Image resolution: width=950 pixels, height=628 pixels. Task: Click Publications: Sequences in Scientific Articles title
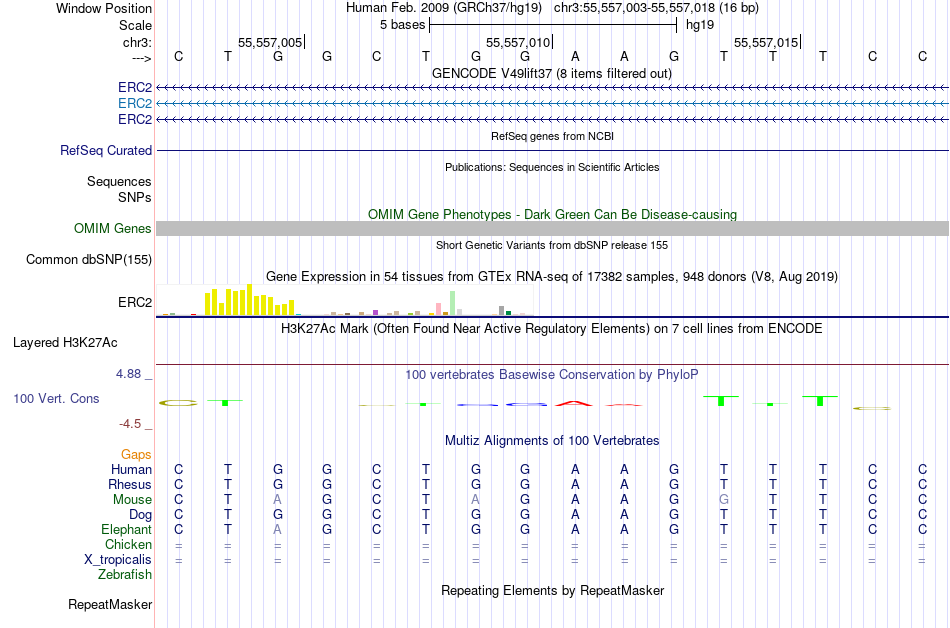[x=552, y=167]
